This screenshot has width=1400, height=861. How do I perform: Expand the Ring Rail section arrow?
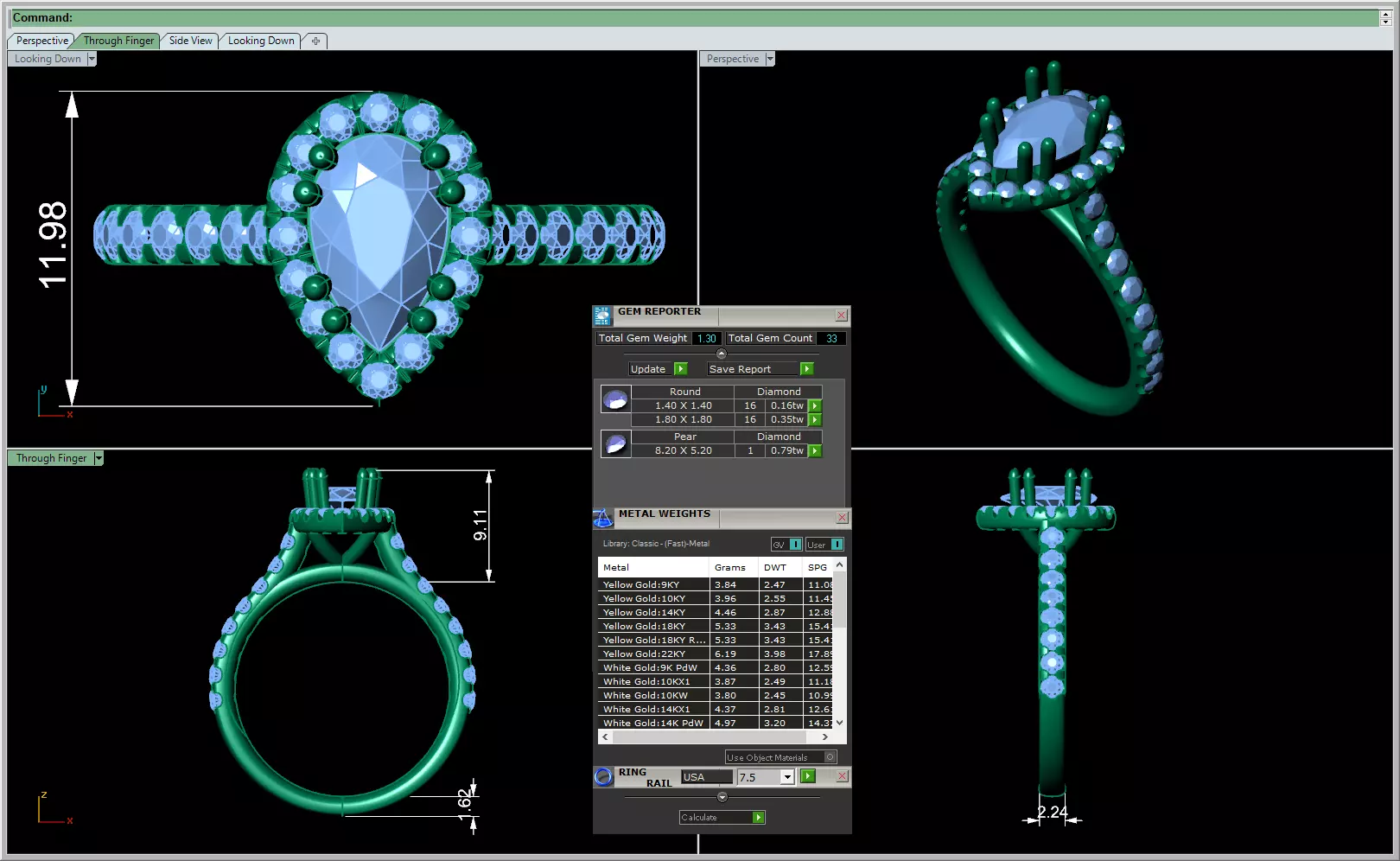[722, 797]
